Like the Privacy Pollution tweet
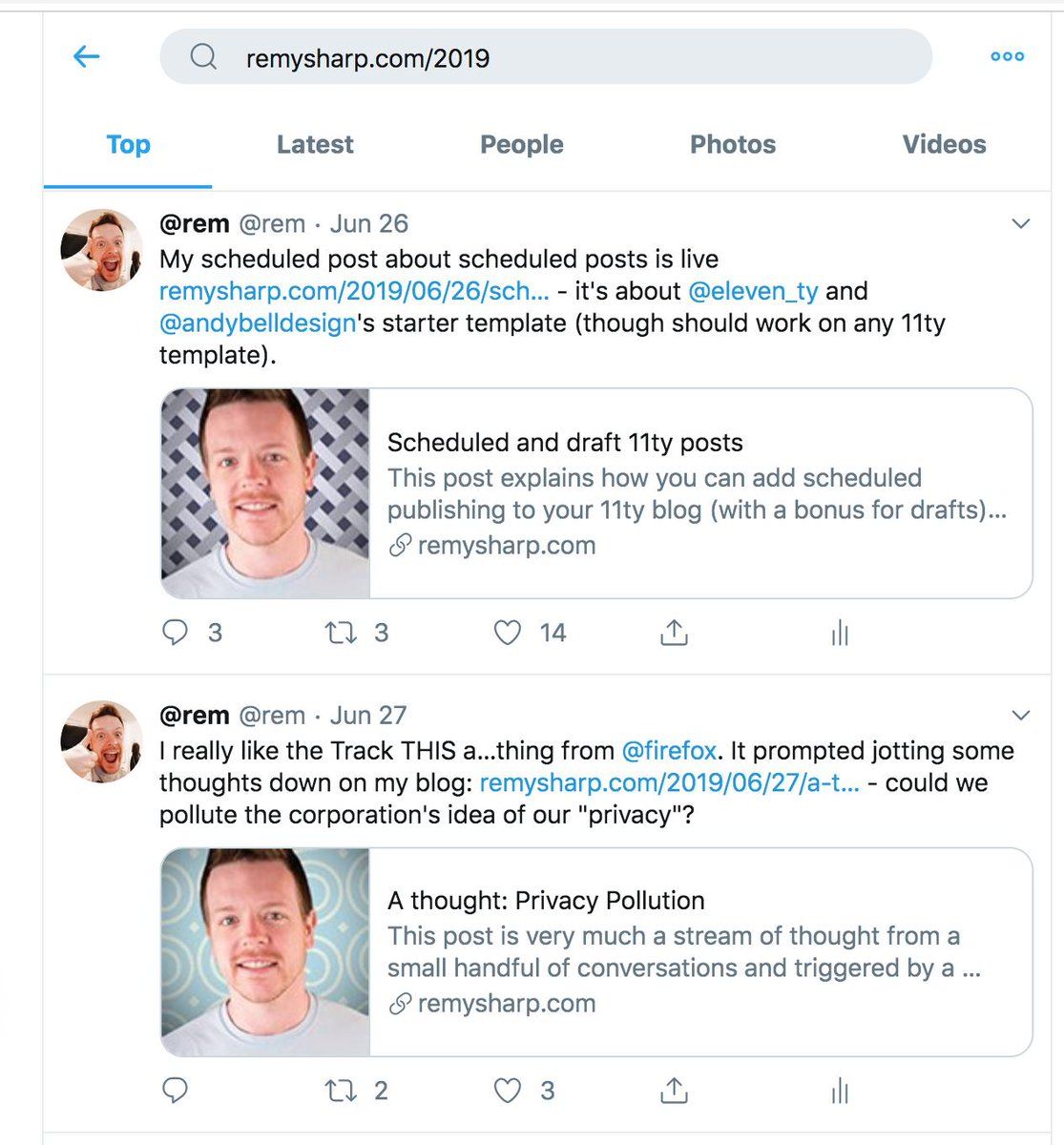Screen dimensions: 1064x1145 pyautogui.click(x=508, y=1091)
